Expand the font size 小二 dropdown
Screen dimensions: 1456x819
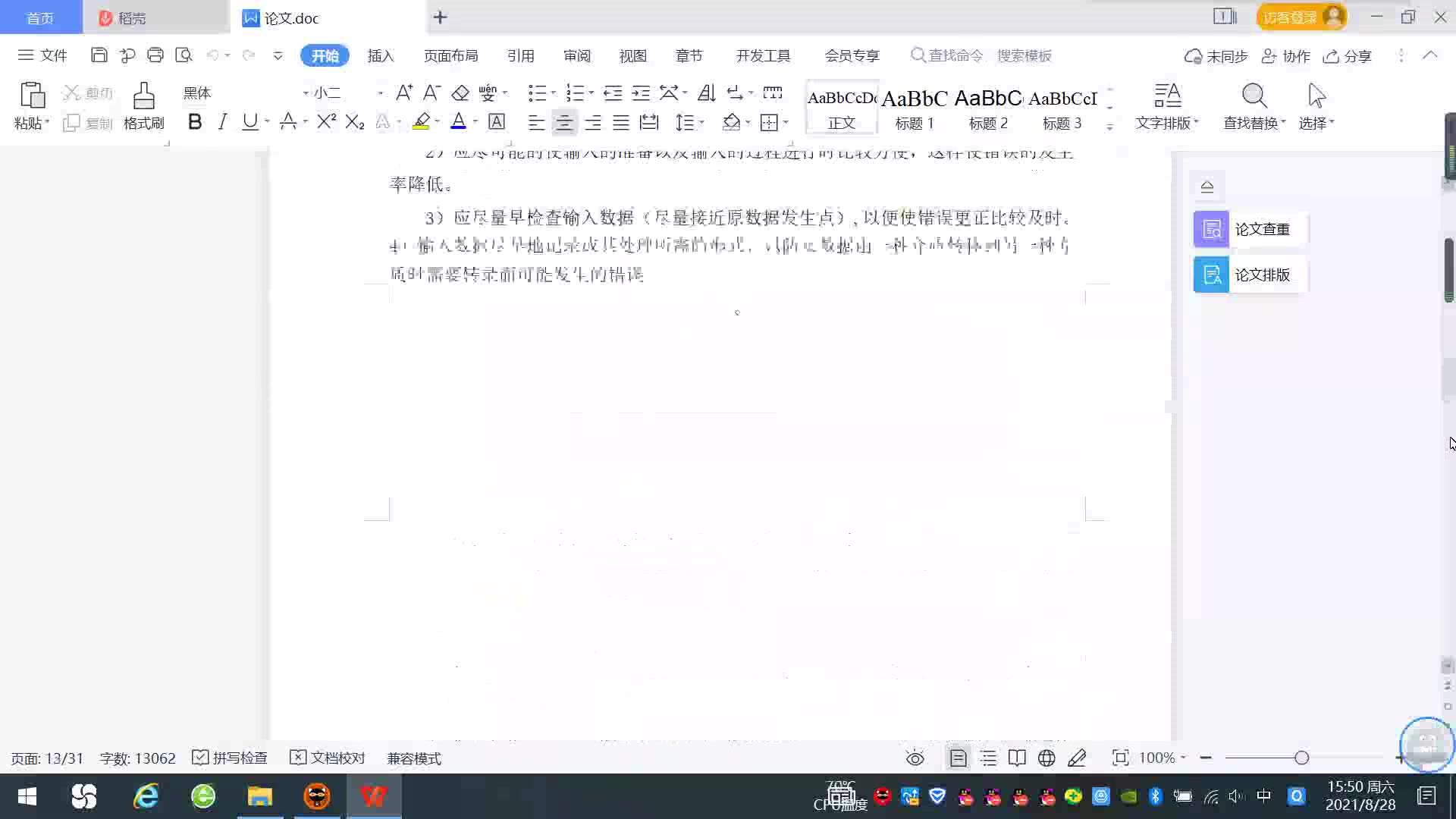380,93
